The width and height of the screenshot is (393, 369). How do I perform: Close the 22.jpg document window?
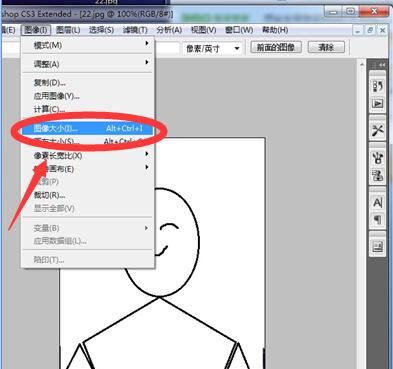pos(383,31)
